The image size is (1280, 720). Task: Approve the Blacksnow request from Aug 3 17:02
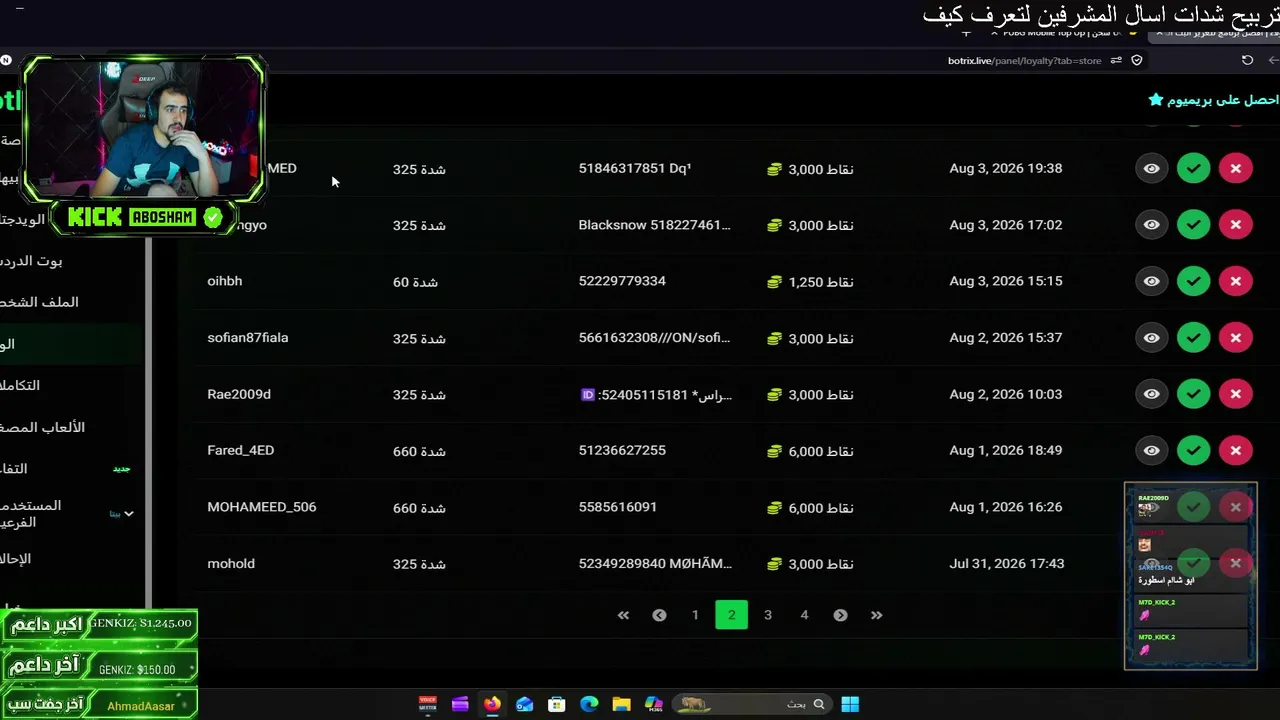pos(1193,225)
